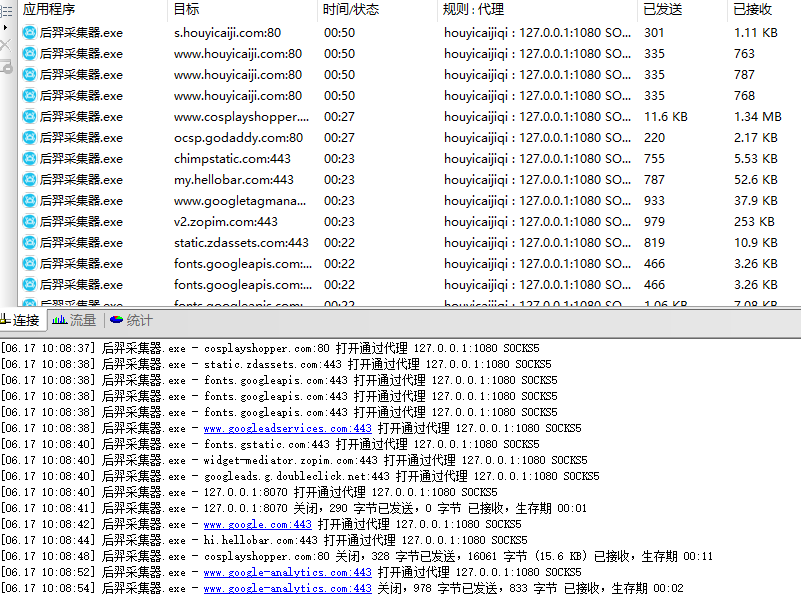Click the 37.9 KB received value

coord(756,200)
